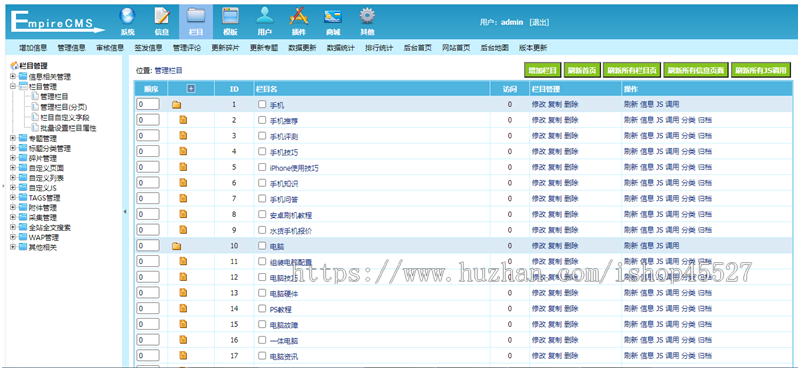Check the 手机推荐 checkbox
Screen dimensions: 800x370
click(x=262, y=120)
